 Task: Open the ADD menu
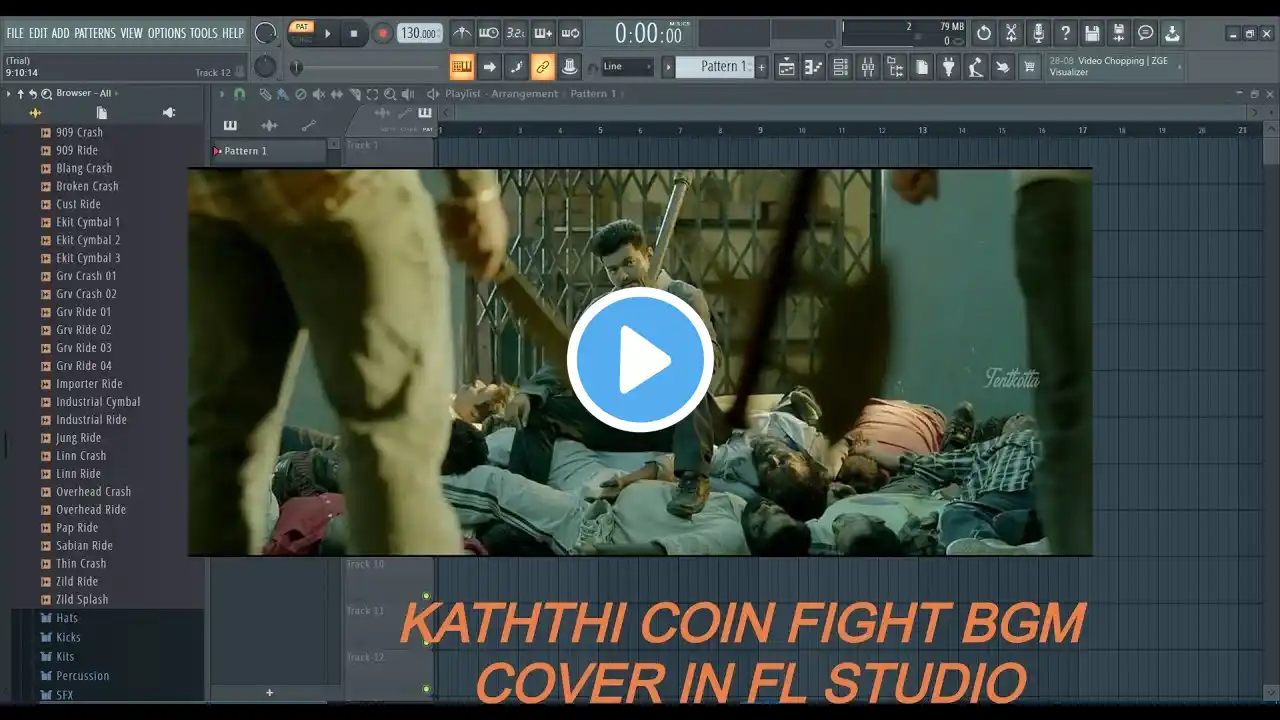[x=61, y=33]
